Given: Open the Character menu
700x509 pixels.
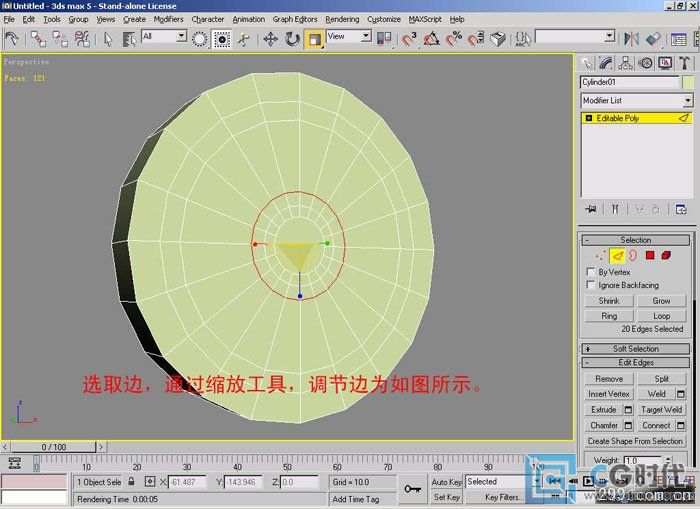Looking at the screenshot, I should coord(208,19).
